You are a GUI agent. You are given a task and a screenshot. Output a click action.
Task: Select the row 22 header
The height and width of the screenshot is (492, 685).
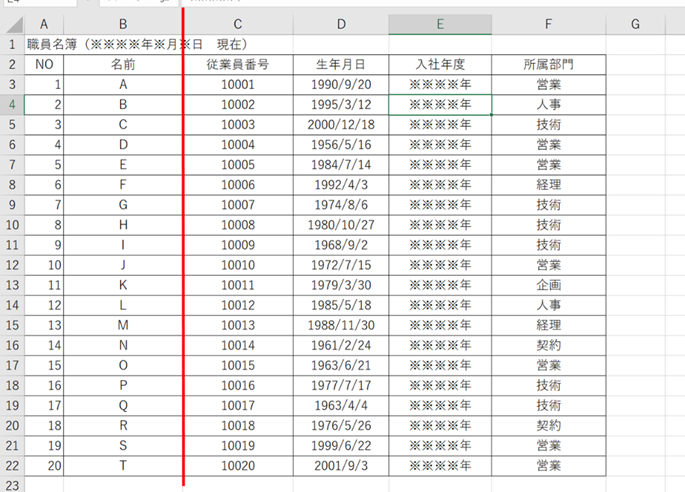coord(11,466)
